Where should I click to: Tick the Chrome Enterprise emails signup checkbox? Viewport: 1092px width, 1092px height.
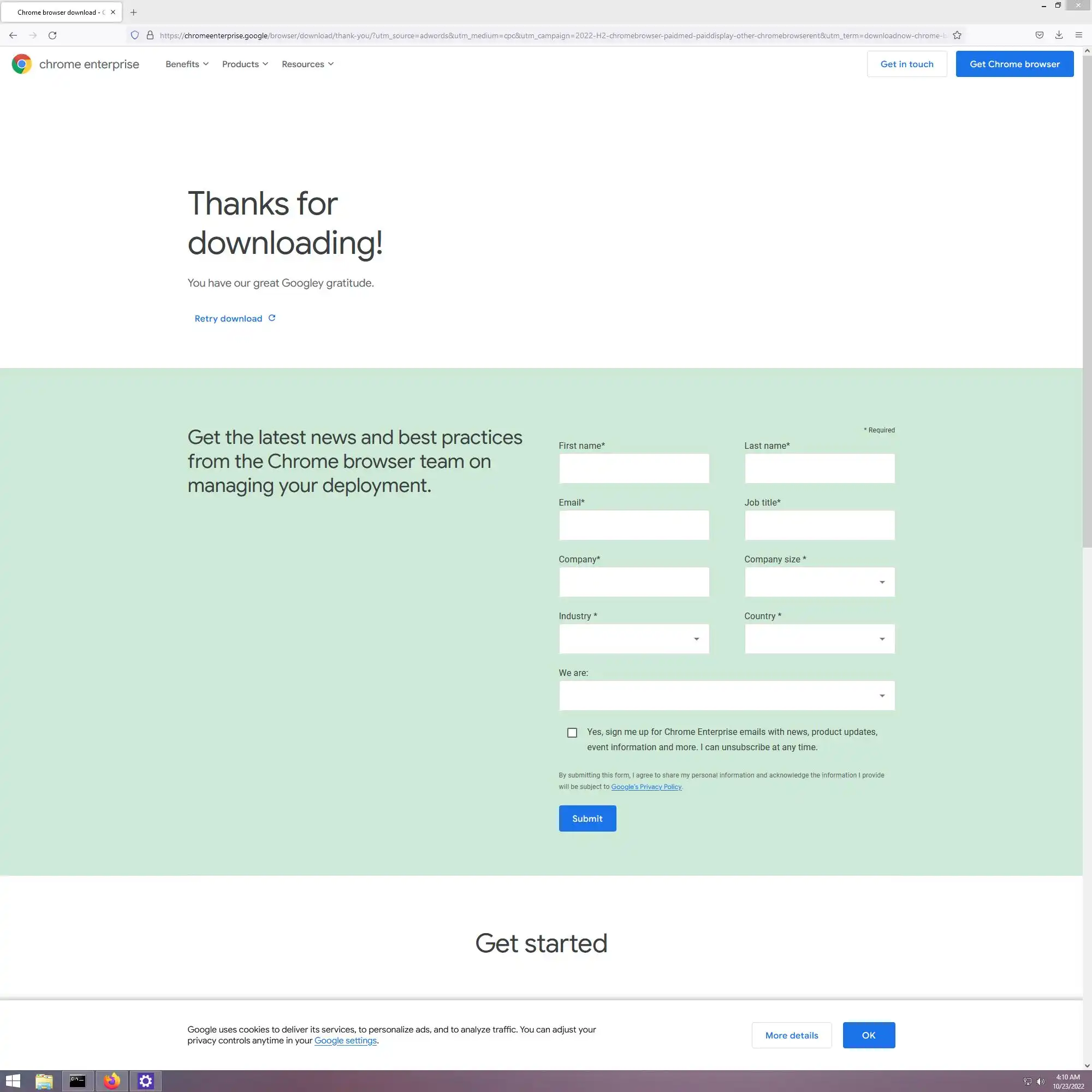[x=572, y=733]
